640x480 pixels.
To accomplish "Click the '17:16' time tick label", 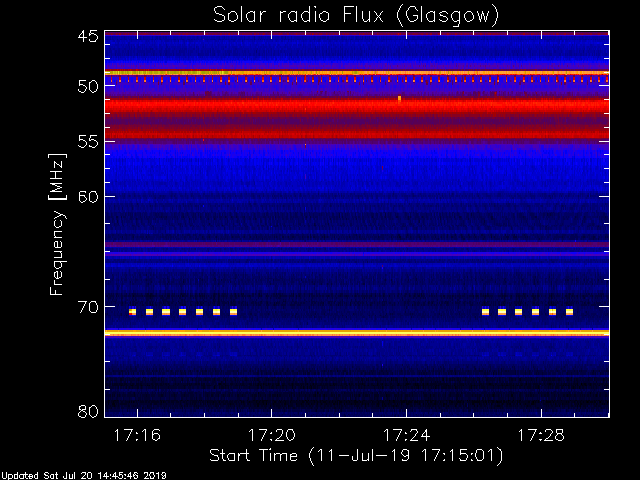I will pos(137,436).
